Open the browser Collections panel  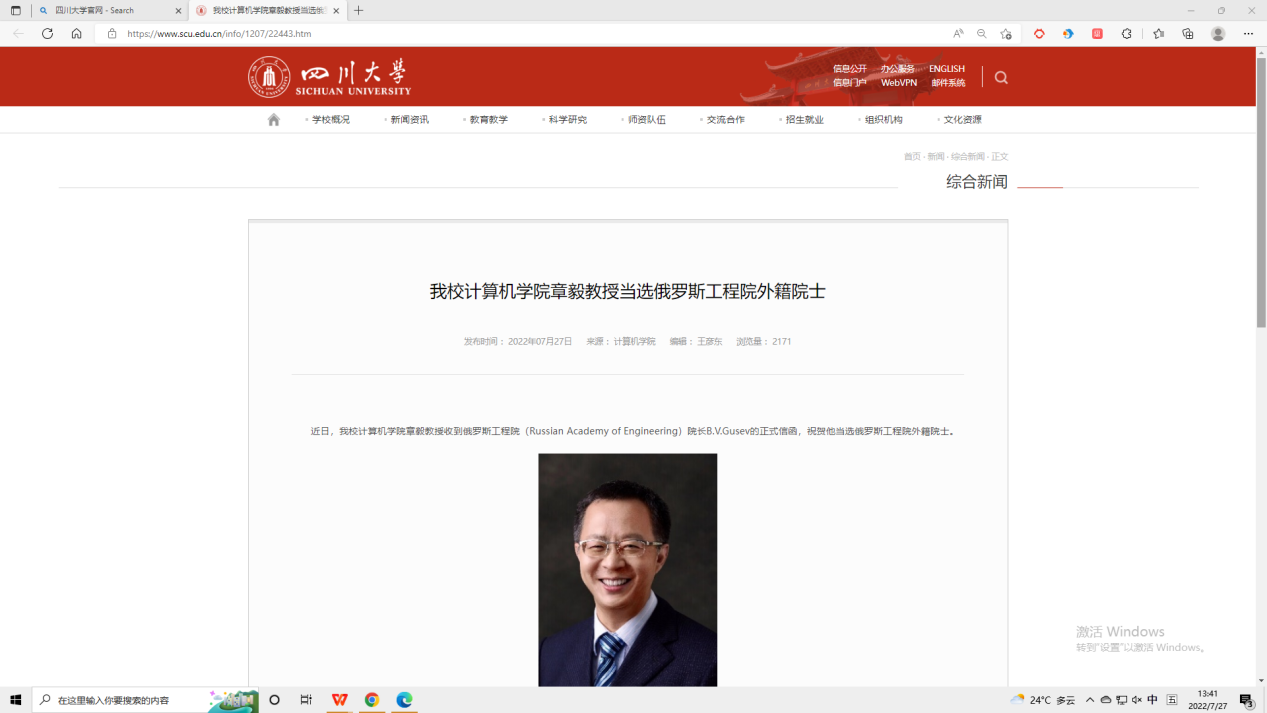click(x=1186, y=33)
